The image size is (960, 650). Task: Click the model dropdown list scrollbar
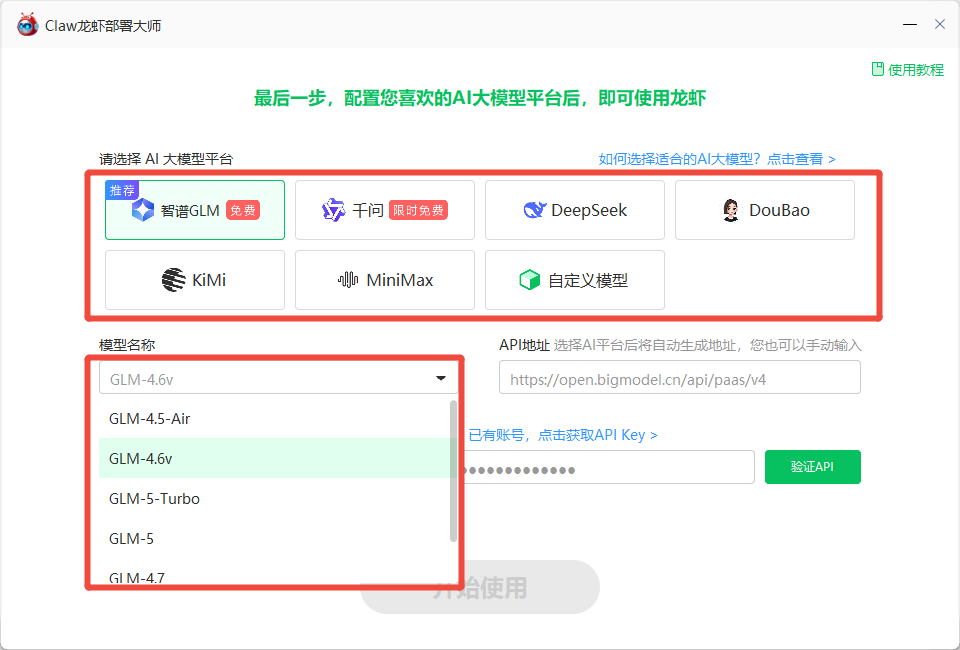(453, 471)
